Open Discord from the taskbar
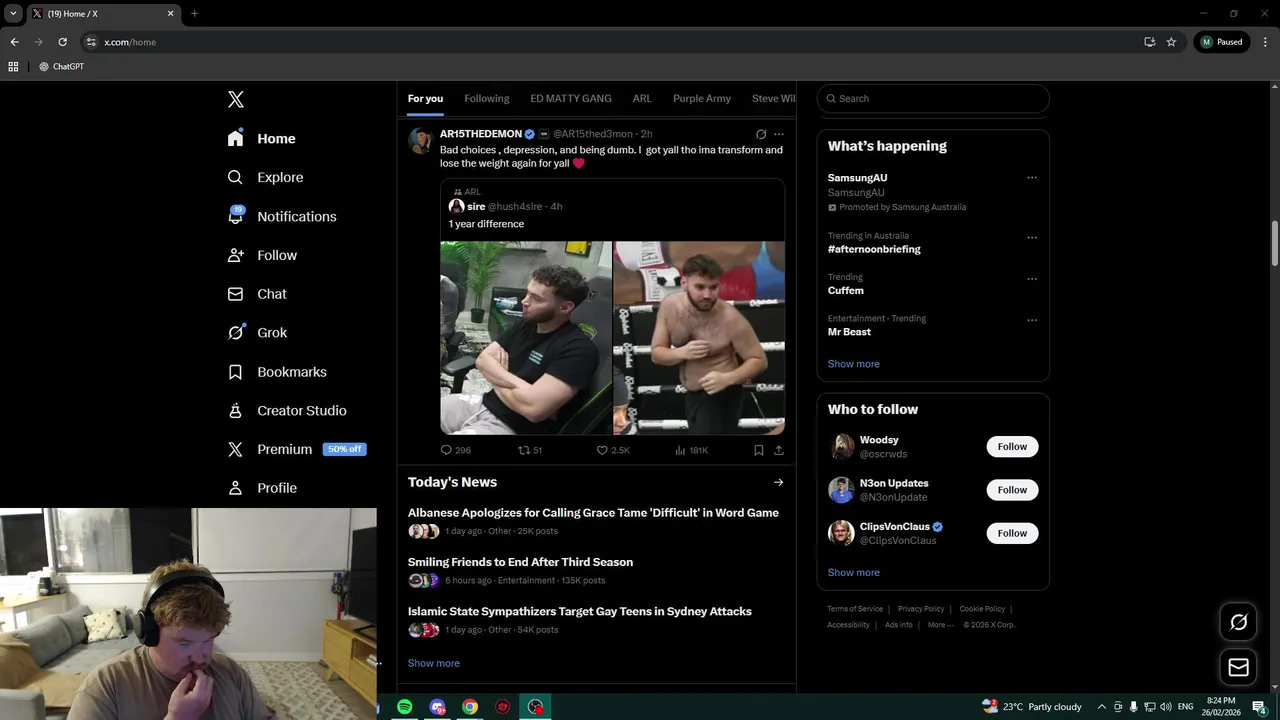Image resolution: width=1280 pixels, height=720 pixels. point(438,707)
